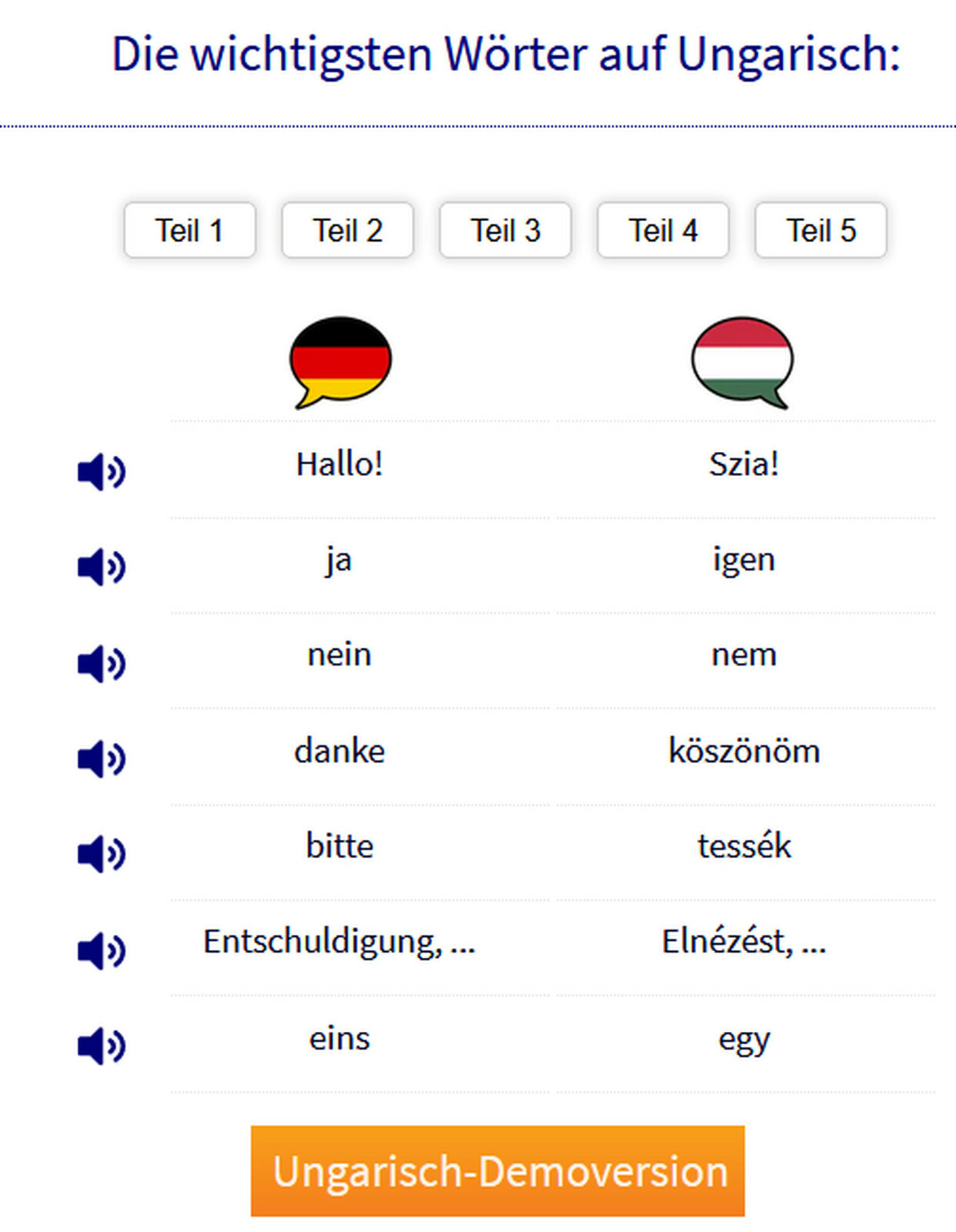Play sound for bitte / tessék

101,855
